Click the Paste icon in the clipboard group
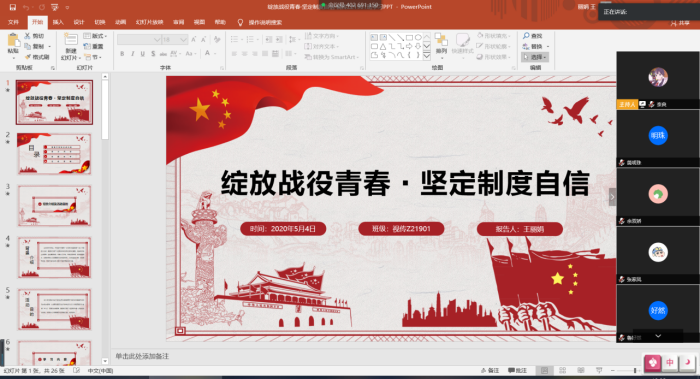This screenshot has height=379, width=700. click(13, 46)
